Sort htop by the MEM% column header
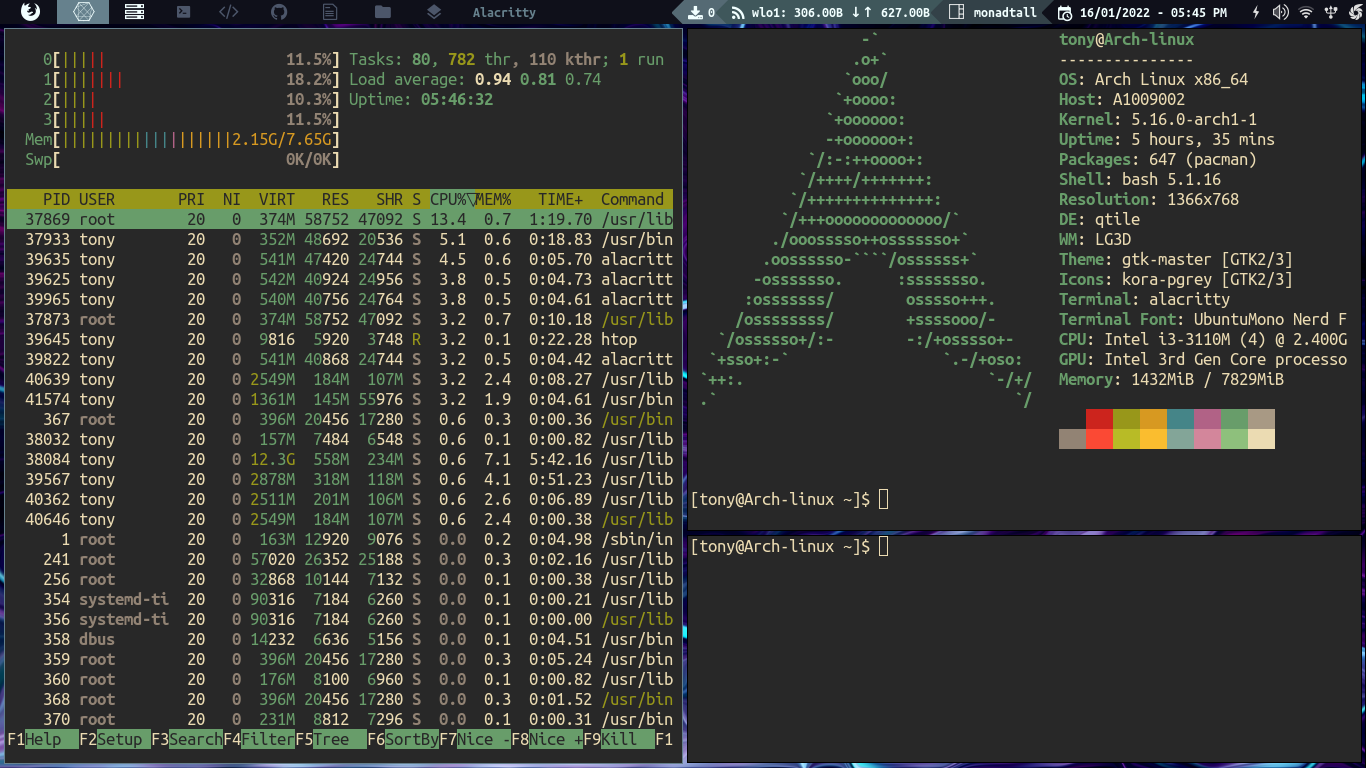 tap(493, 199)
